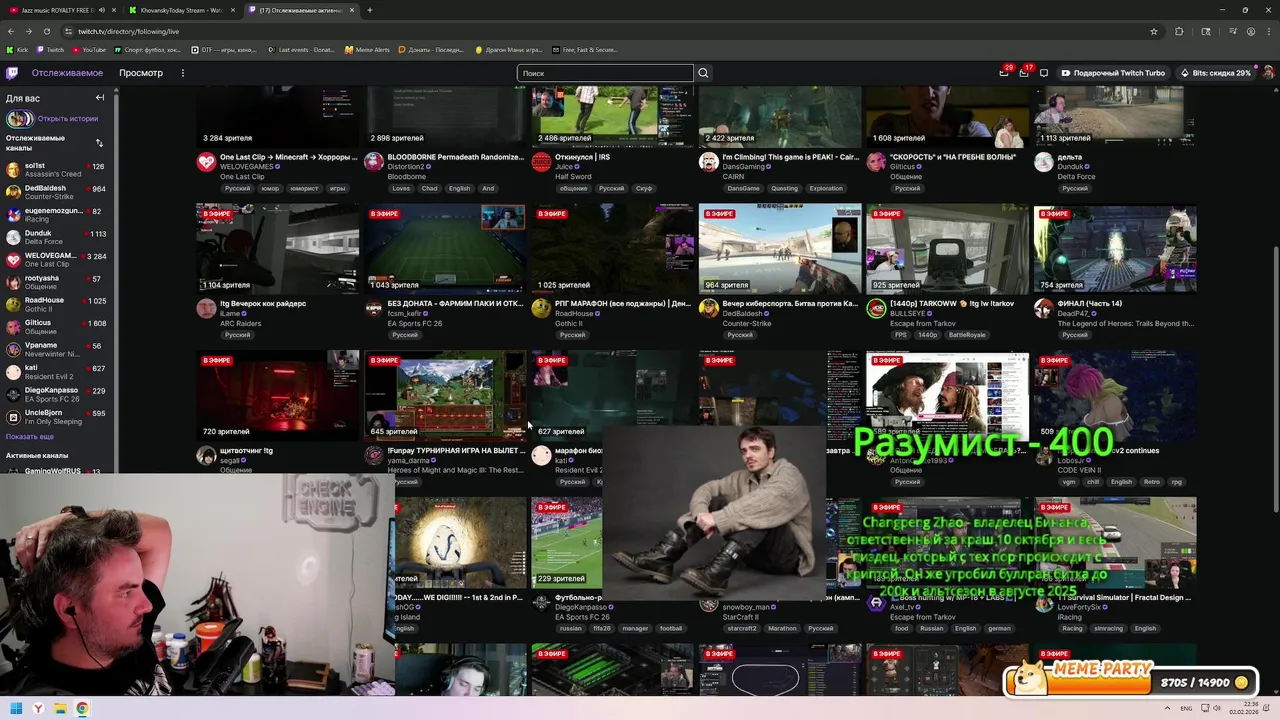Collapse the Для вас sidebar

(100, 98)
